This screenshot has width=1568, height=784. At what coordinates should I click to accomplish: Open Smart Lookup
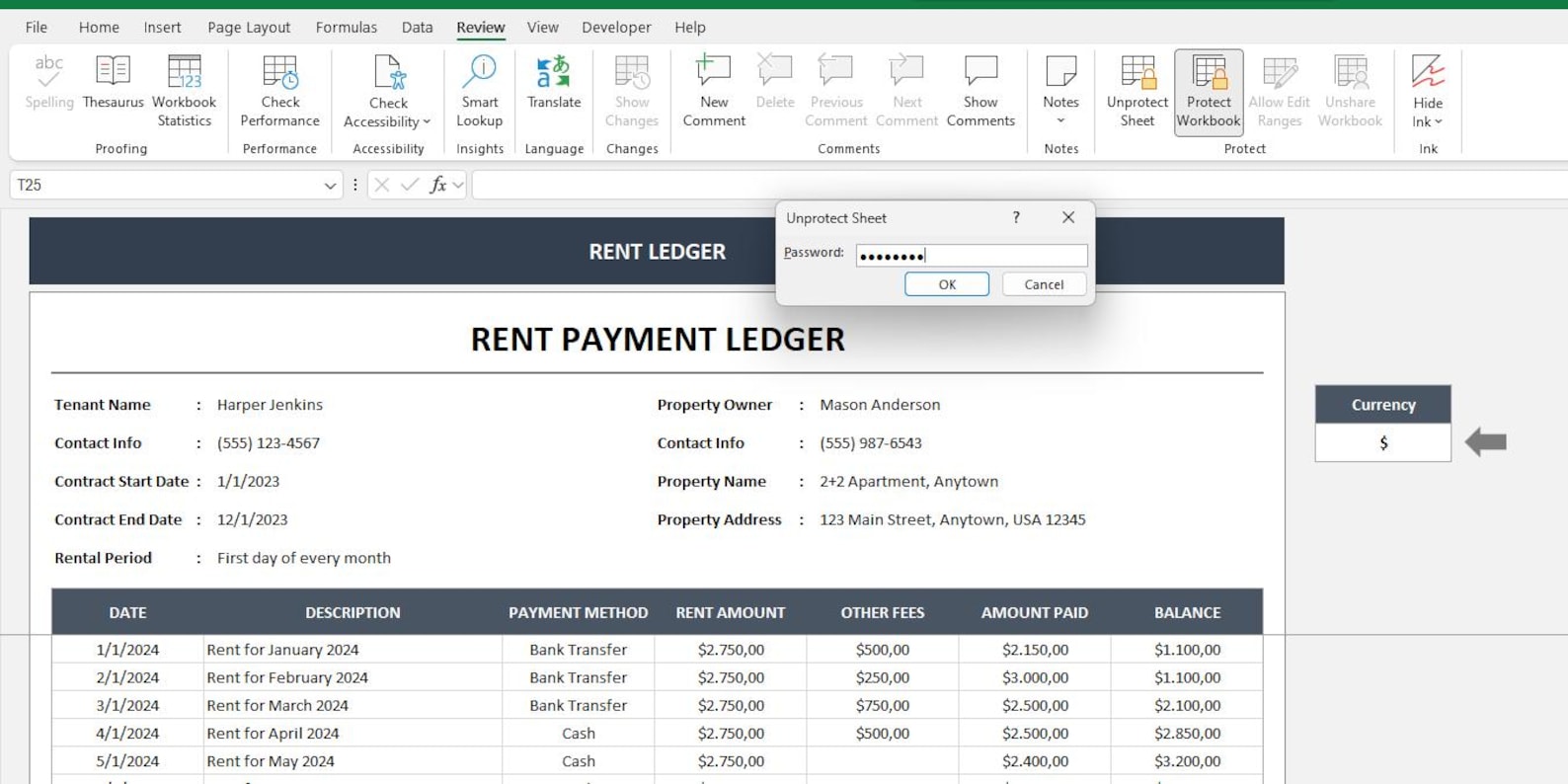480,91
